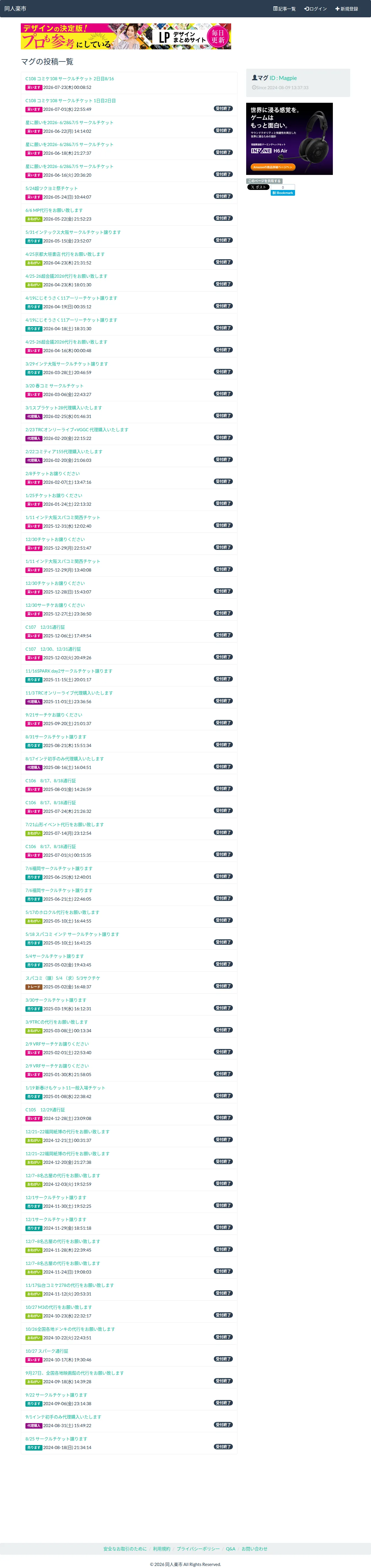Open post C108 コミケ108 サークルチケット 2日目8/16
The width and height of the screenshot is (371, 1568).
[x=69, y=79]
